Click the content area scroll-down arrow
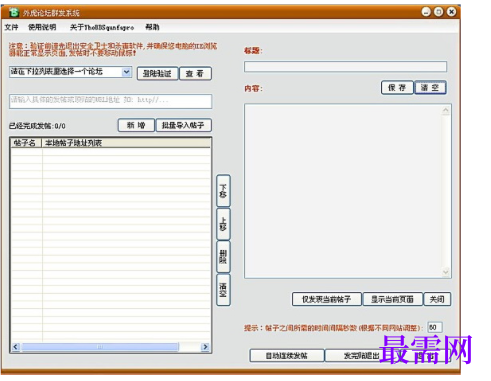Image resolution: width=491 pixels, height=381 pixels. click(x=446, y=272)
